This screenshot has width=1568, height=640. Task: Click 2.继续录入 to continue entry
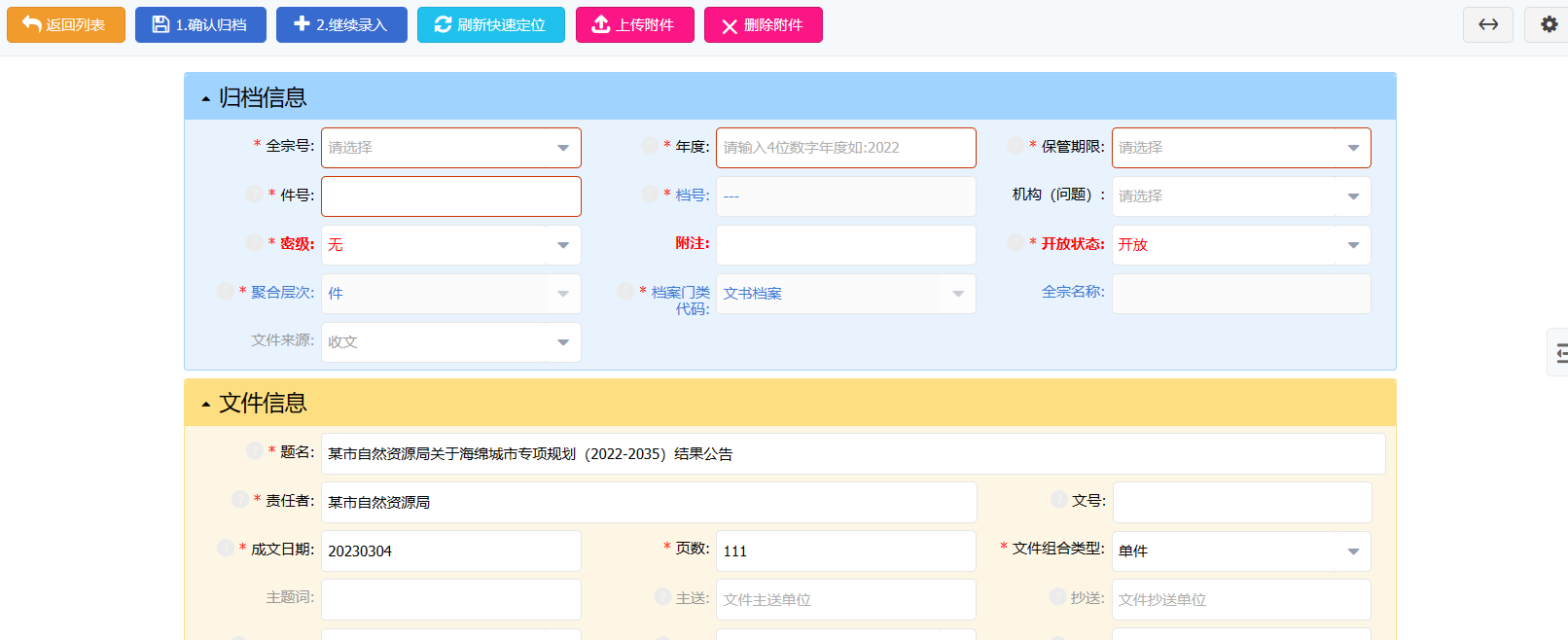click(341, 25)
